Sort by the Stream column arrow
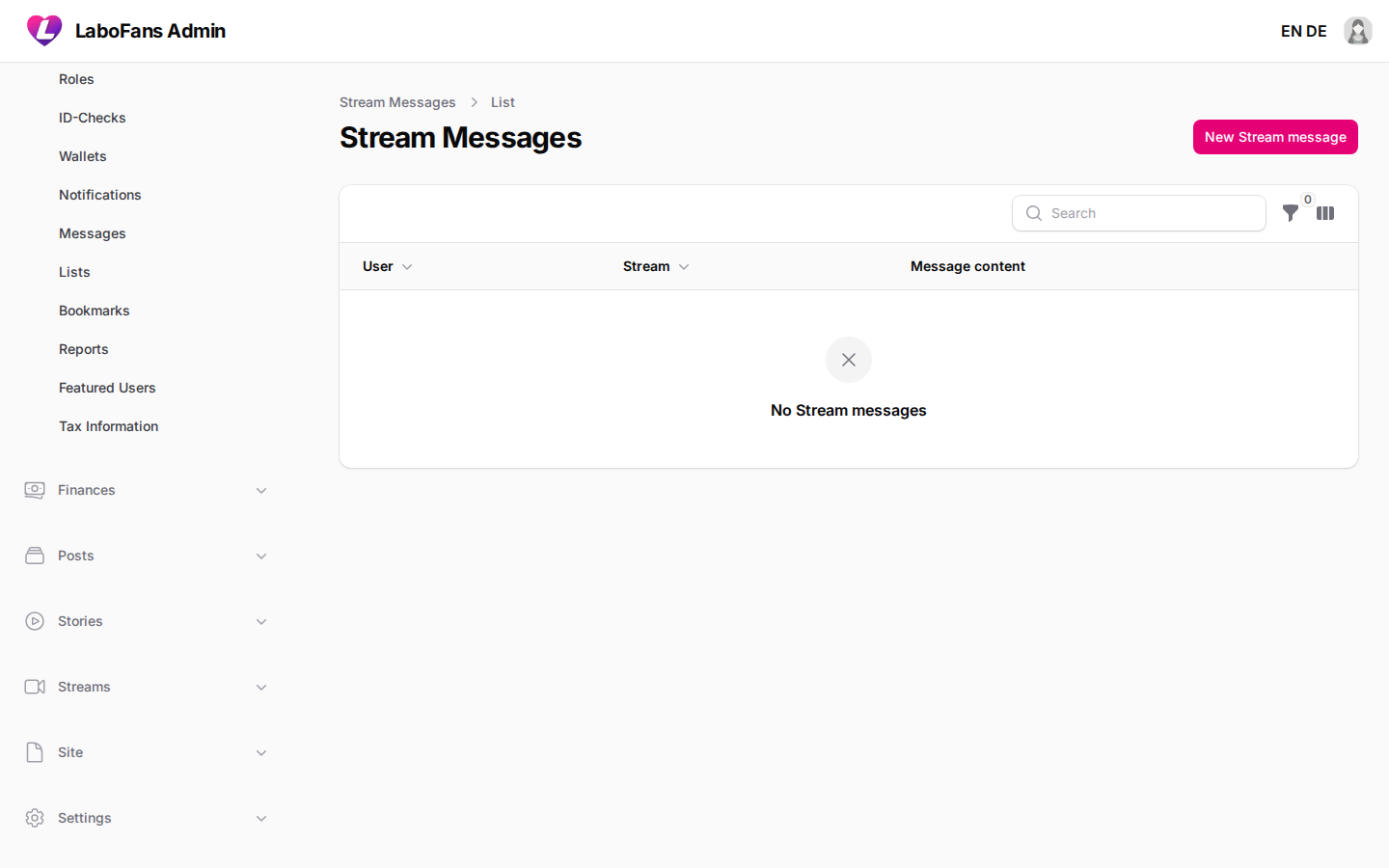Image resolution: width=1389 pixels, height=868 pixels. click(684, 267)
